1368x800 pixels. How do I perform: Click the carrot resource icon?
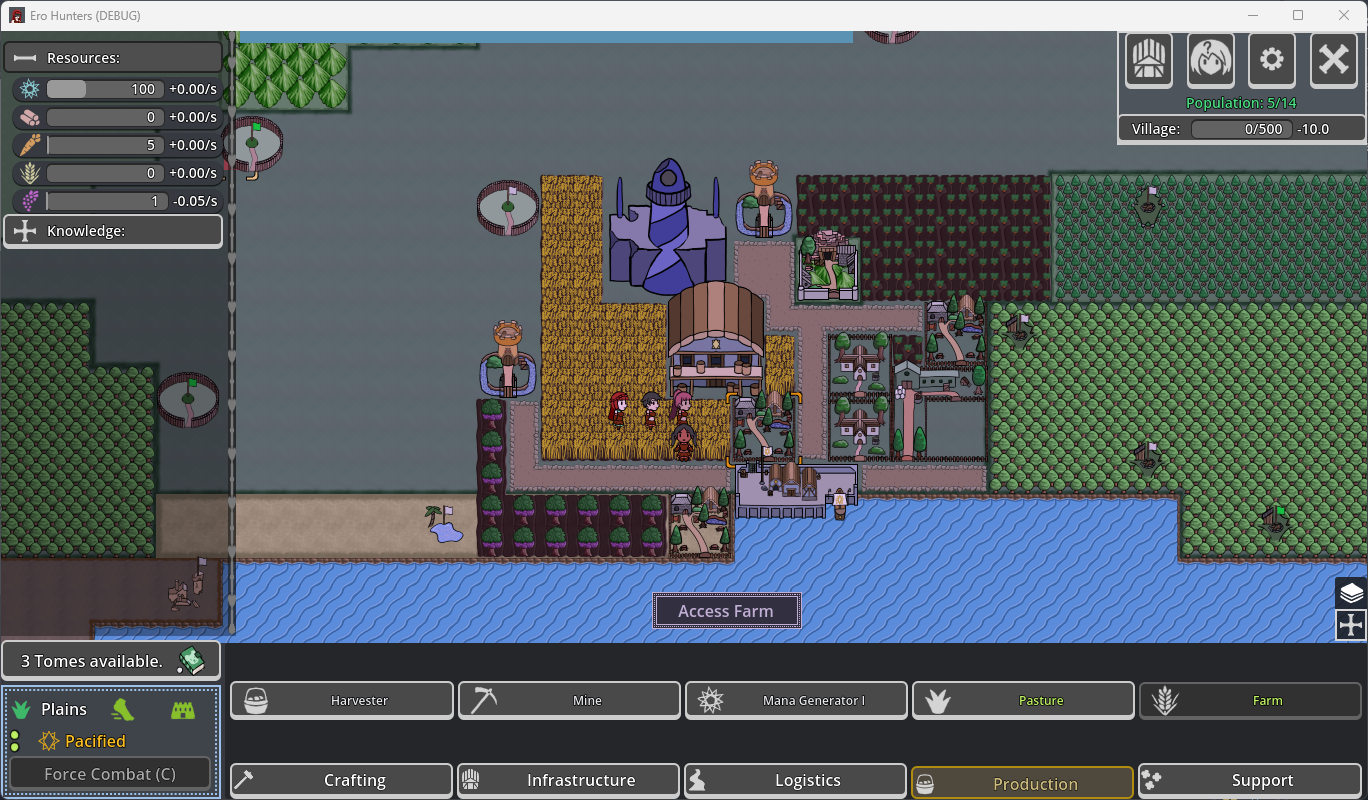[29, 145]
